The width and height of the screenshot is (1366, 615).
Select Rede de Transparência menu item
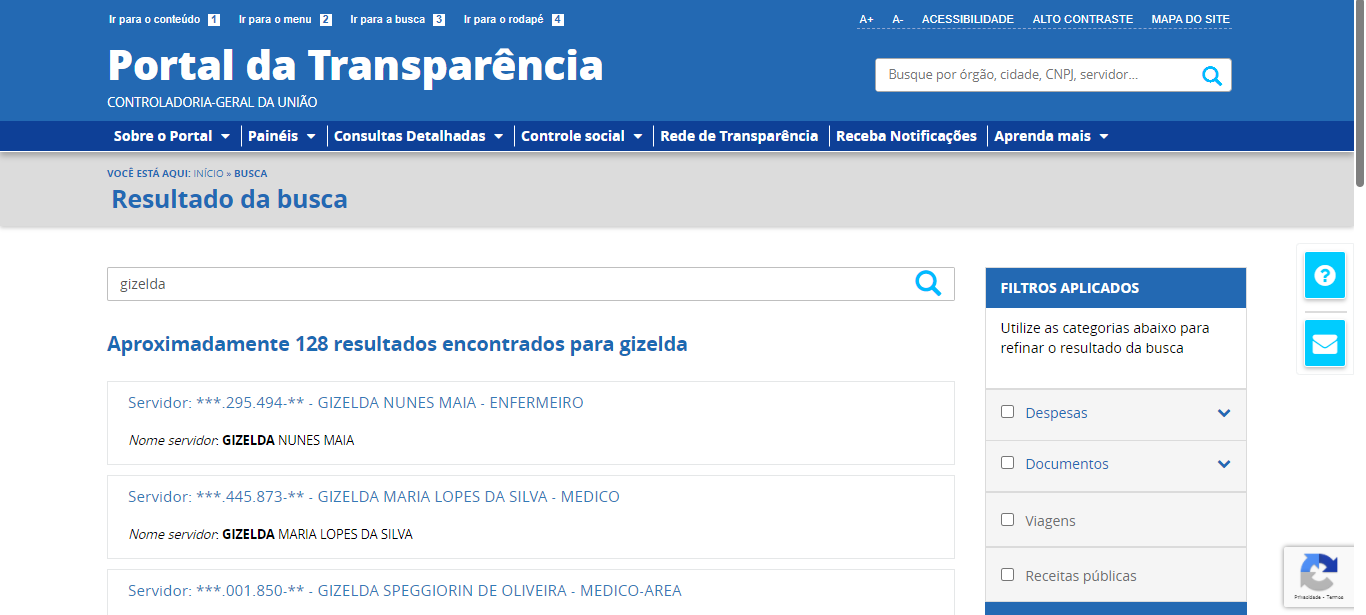[x=739, y=136]
